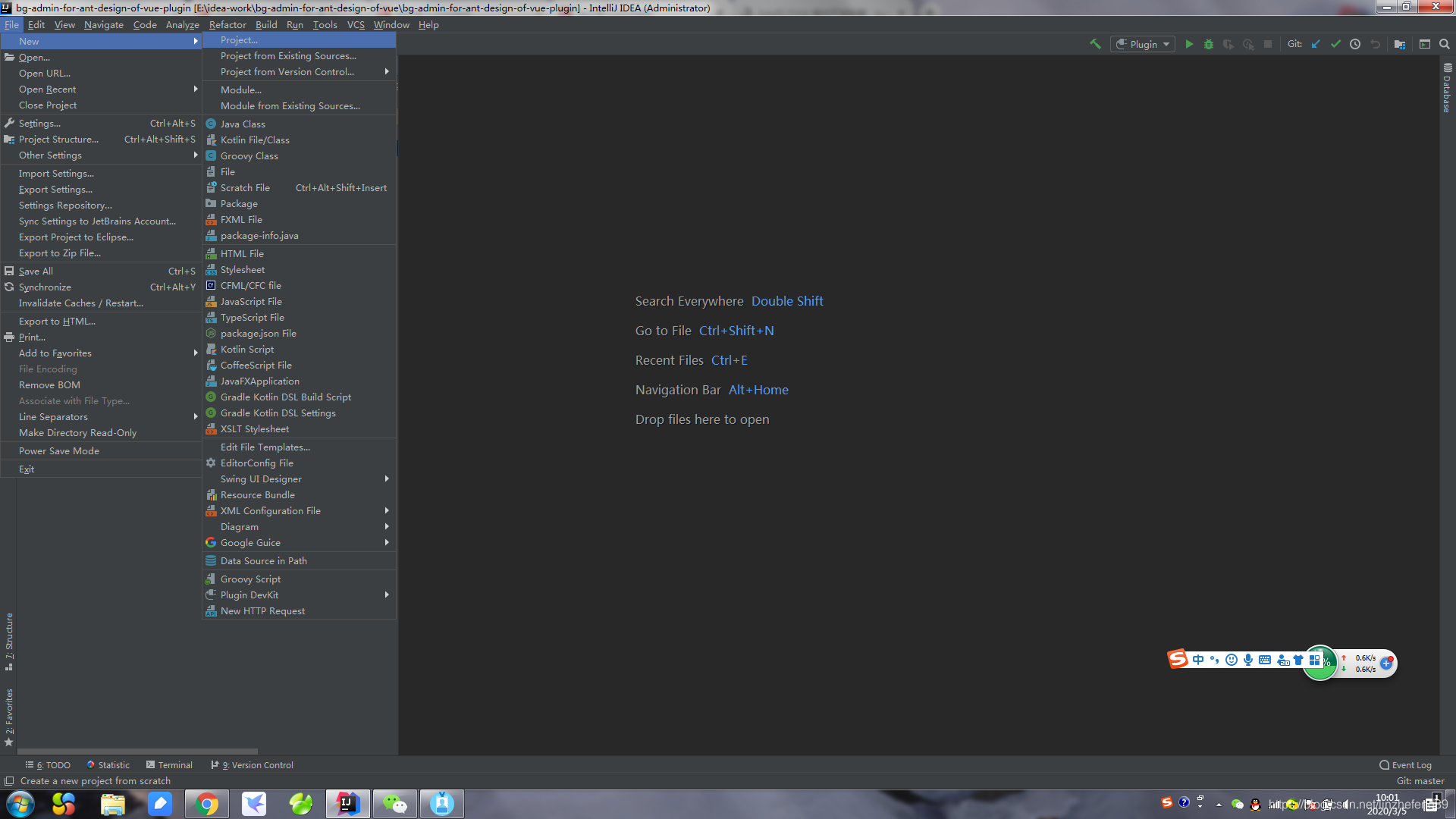Expand the Plugin DevKit submenu
Screen dimensions: 1456x819
[x=300, y=595]
